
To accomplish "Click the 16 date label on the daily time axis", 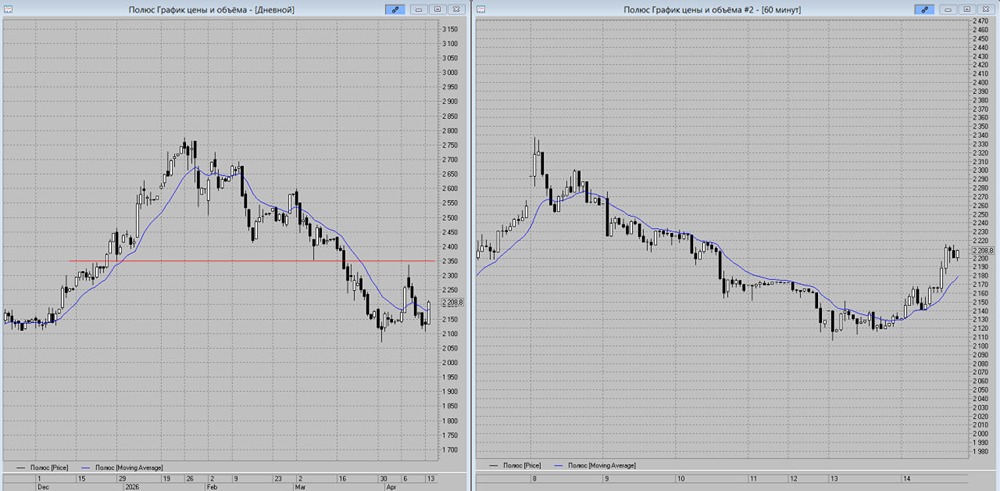I will pyautogui.click(x=342, y=478).
